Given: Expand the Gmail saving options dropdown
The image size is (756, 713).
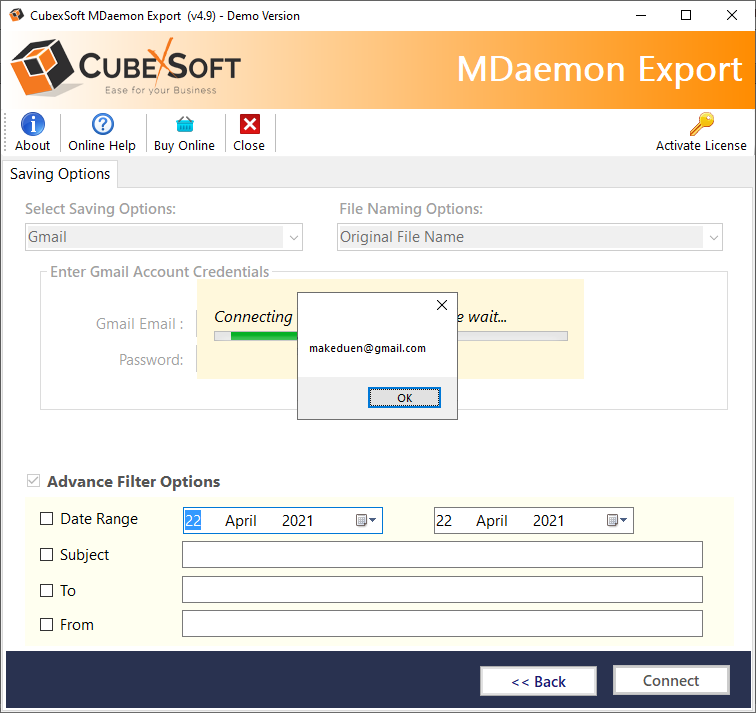Looking at the screenshot, I should point(293,237).
